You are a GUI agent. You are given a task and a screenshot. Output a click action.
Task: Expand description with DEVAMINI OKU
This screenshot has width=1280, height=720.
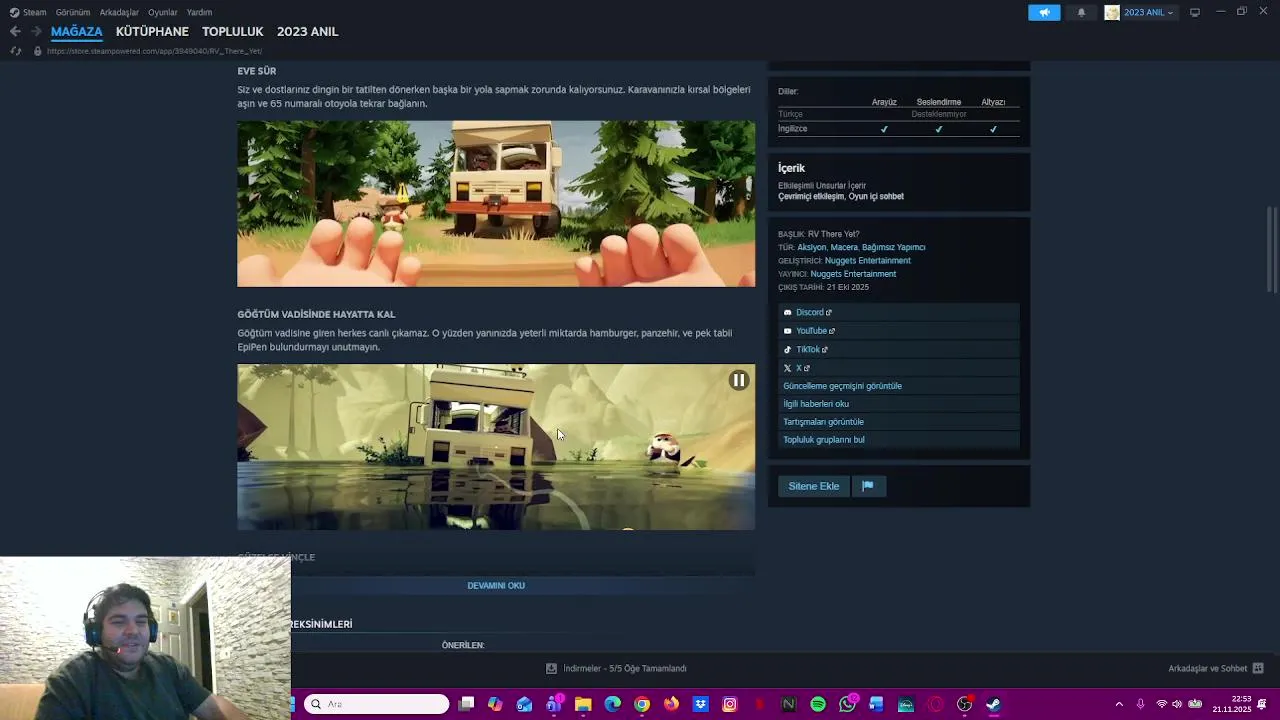click(x=496, y=585)
